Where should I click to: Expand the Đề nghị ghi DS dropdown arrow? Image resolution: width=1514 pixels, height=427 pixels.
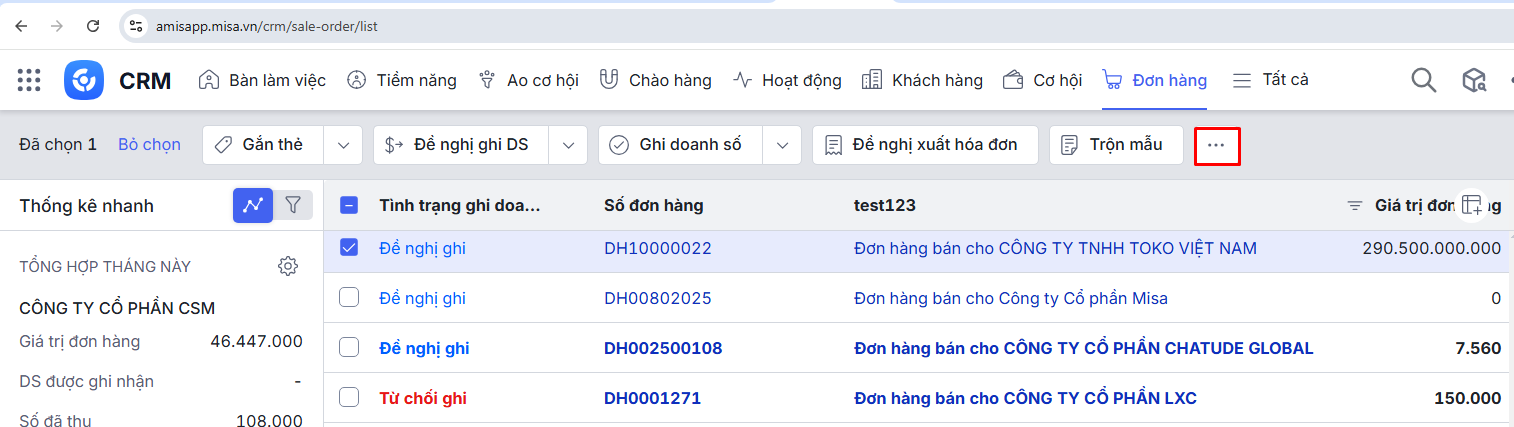point(568,146)
